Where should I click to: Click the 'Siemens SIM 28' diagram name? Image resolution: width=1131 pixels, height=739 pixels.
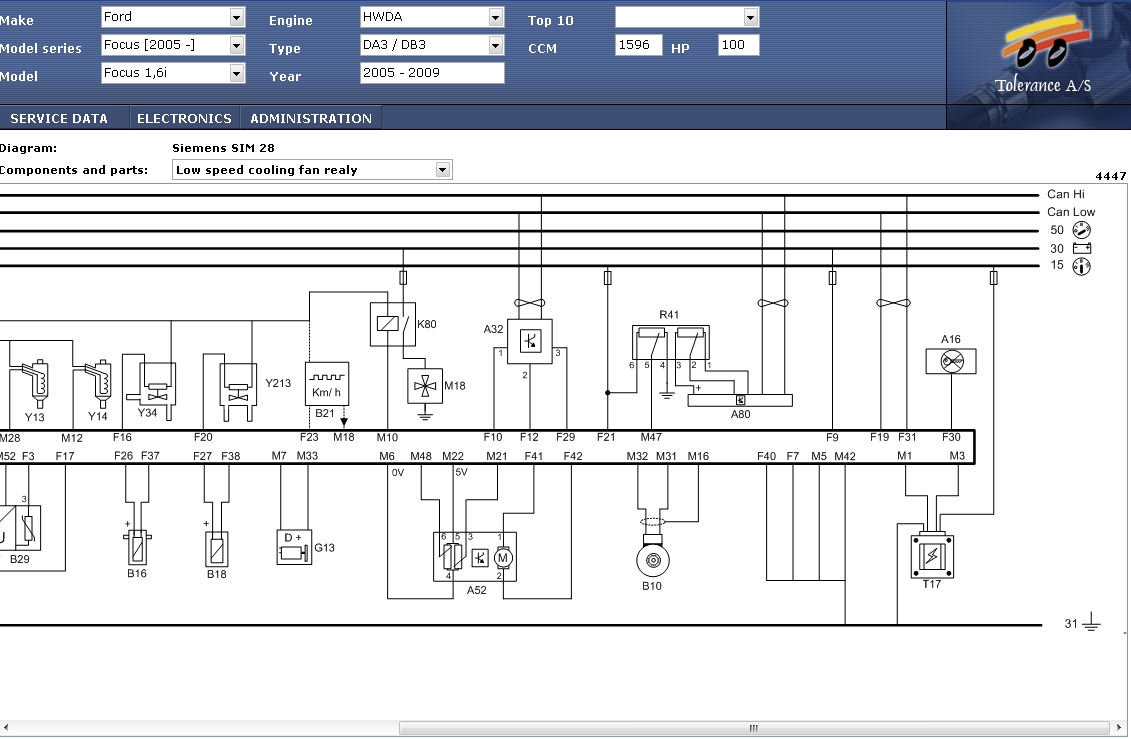[x=224, y=148]
